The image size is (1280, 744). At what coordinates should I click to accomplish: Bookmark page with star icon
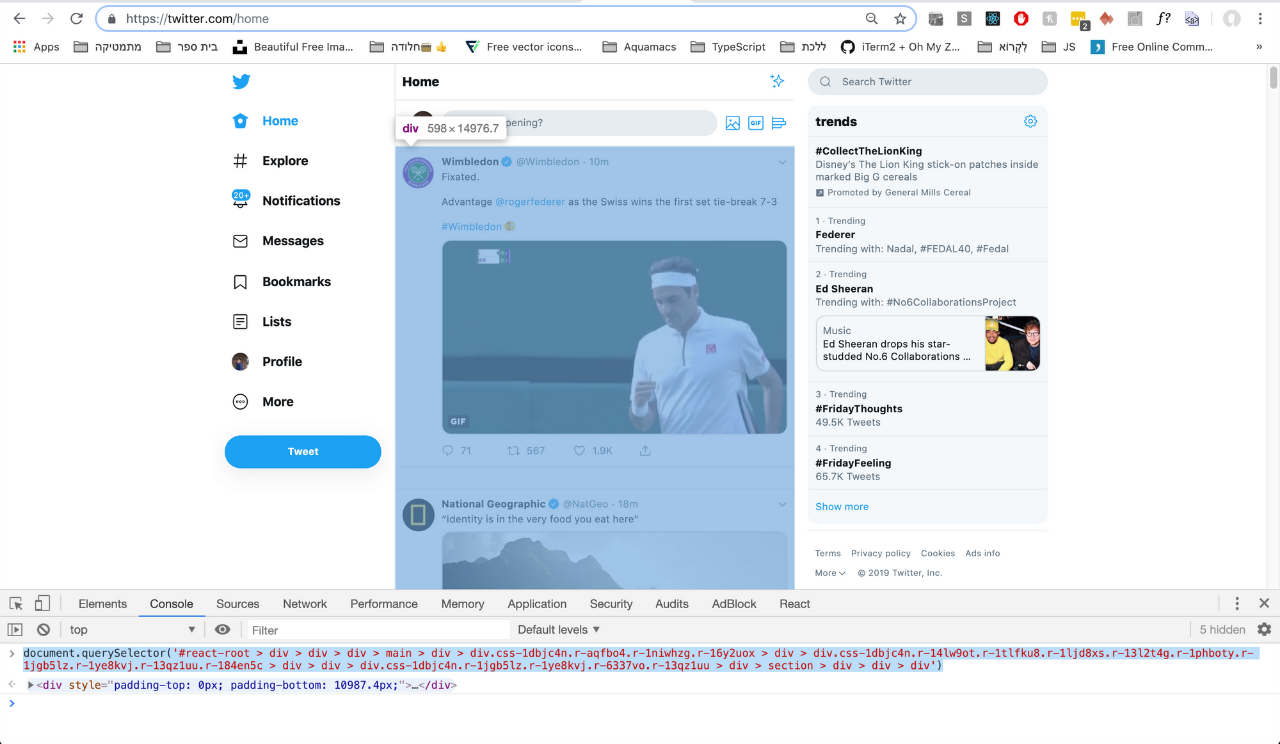pyautogui.click(x=900, y=18)
